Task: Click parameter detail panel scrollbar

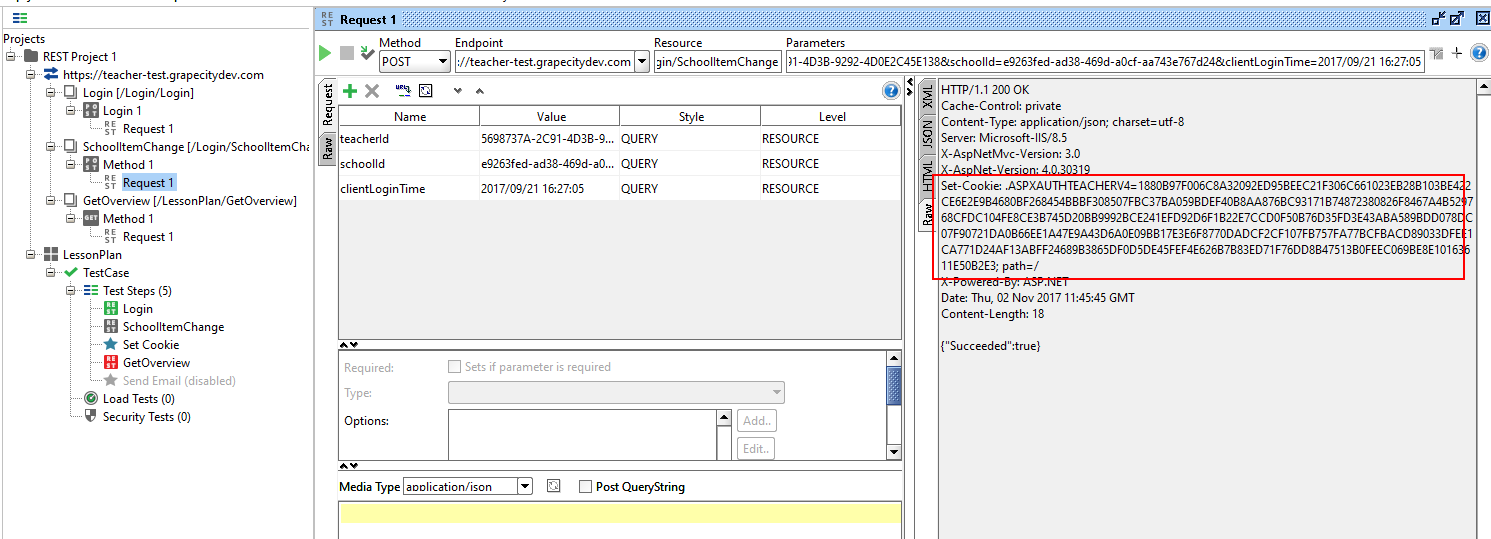Action: [894, 385]
